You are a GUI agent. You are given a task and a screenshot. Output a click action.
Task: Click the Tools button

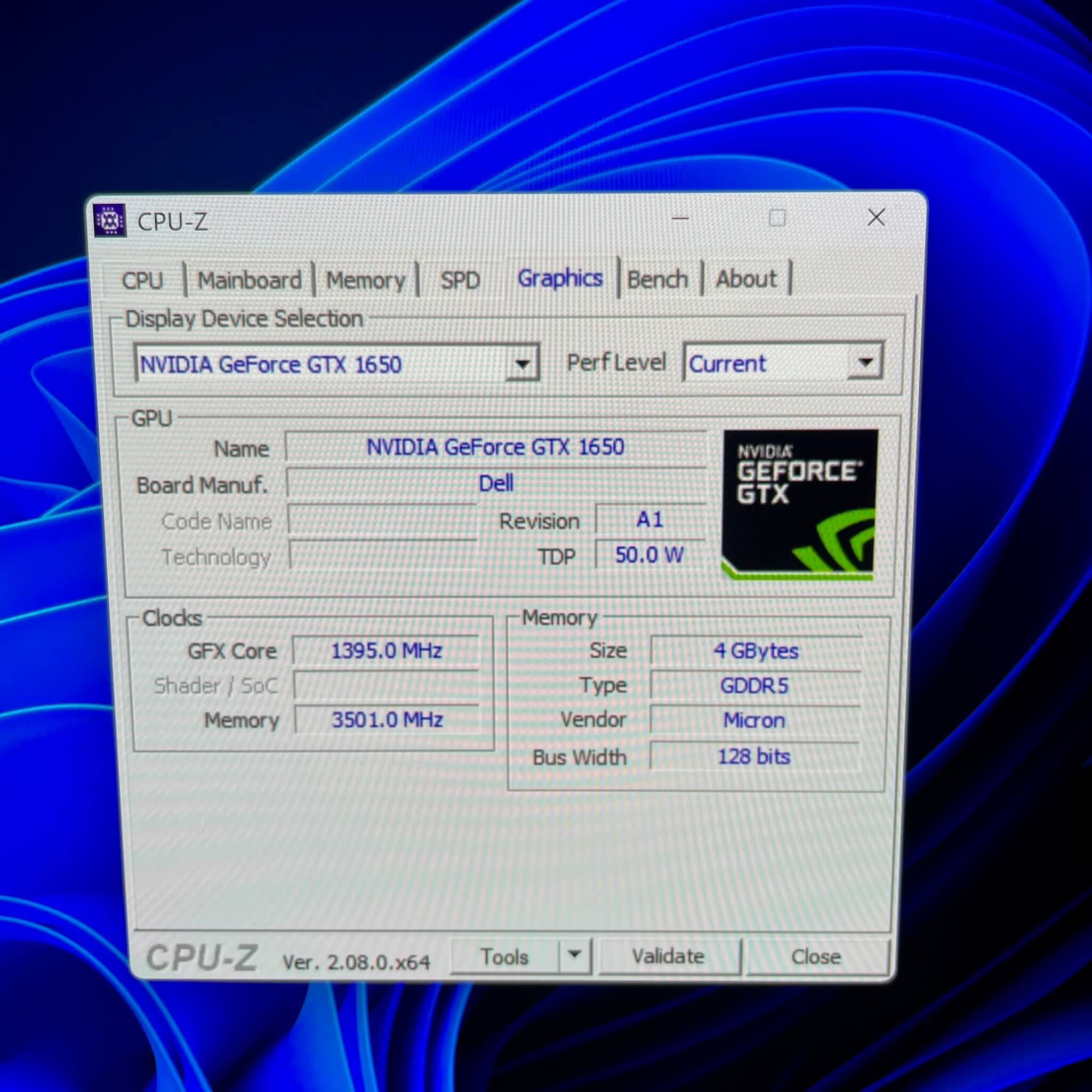point(505,957)
